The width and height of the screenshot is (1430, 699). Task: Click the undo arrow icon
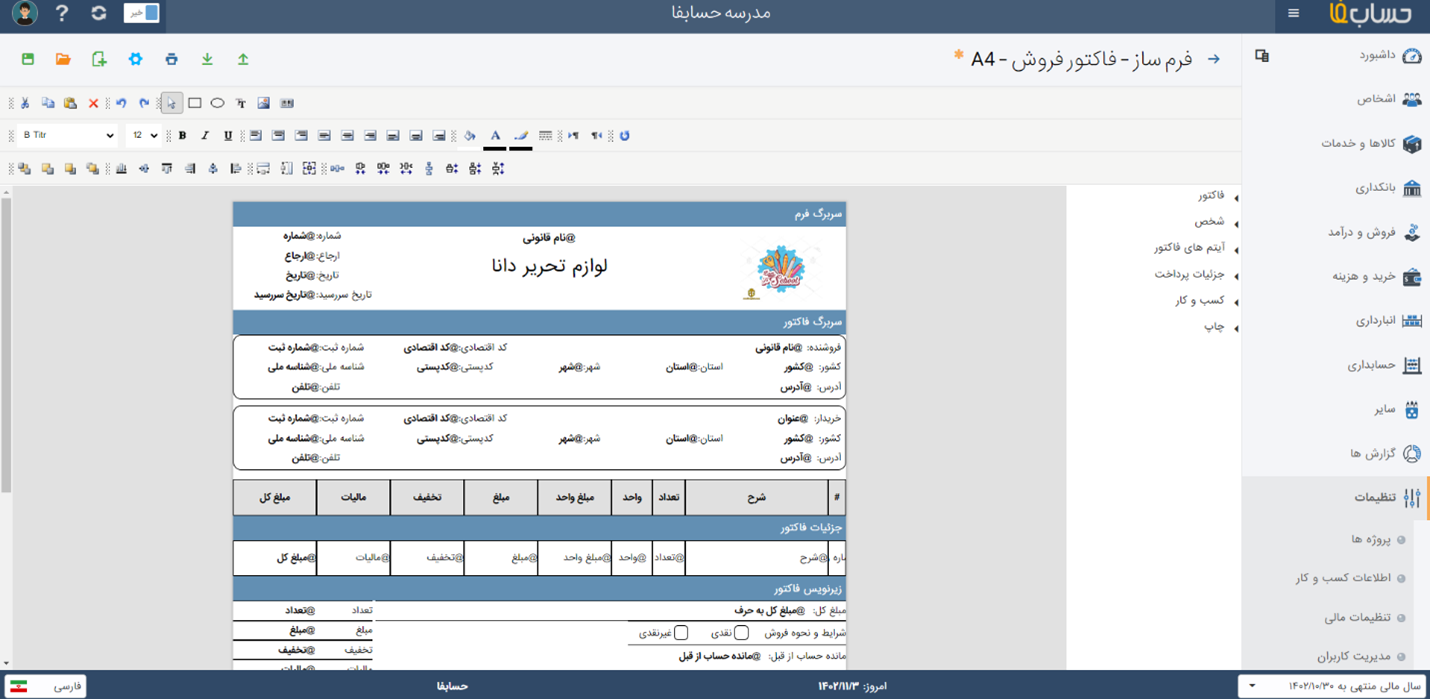121,103
